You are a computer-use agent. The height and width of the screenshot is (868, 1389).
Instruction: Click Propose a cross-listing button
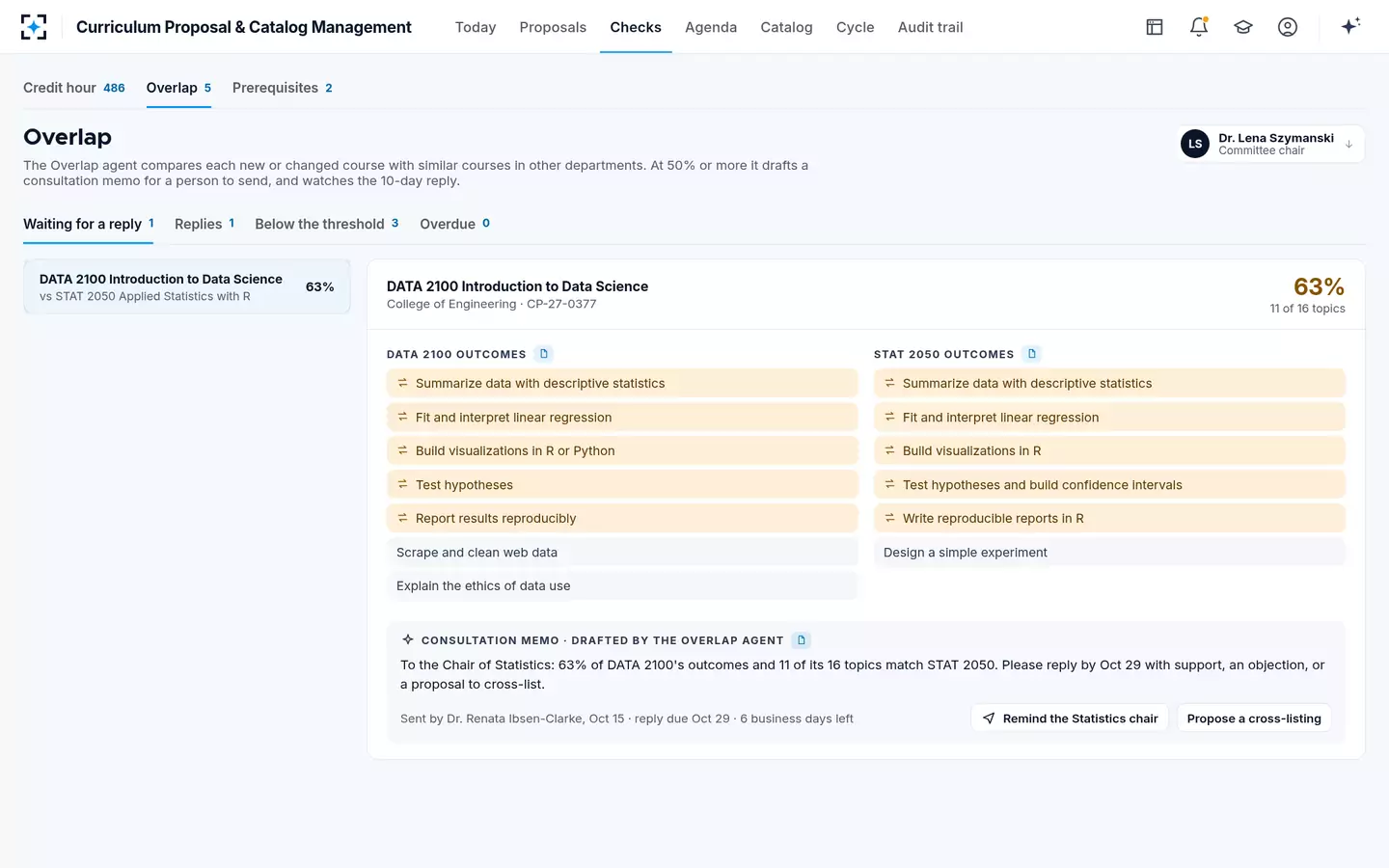tap(1254, 719)
